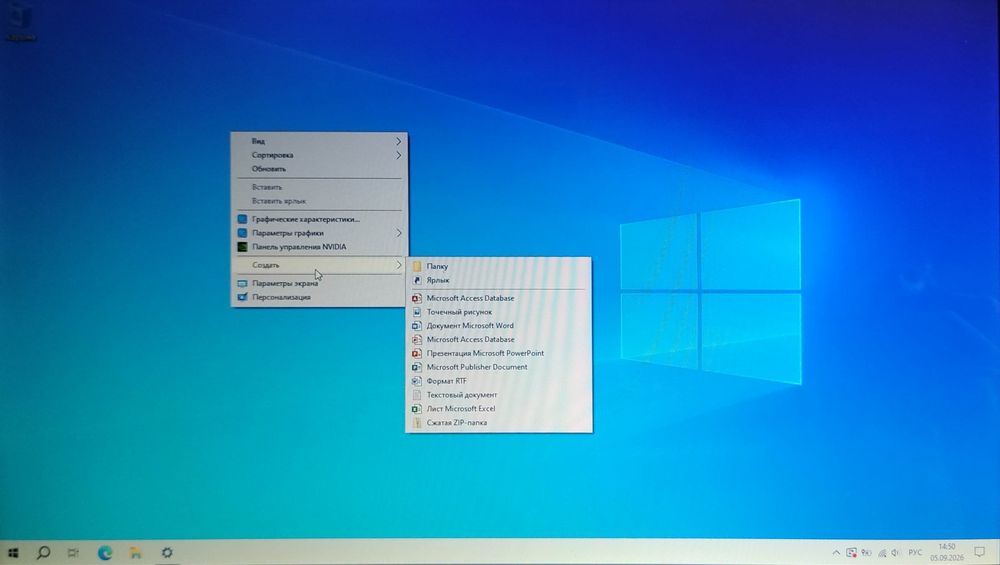Create a new Ярлык
This screenshot has height=565, width=1000.
click(x=498, y=280)
